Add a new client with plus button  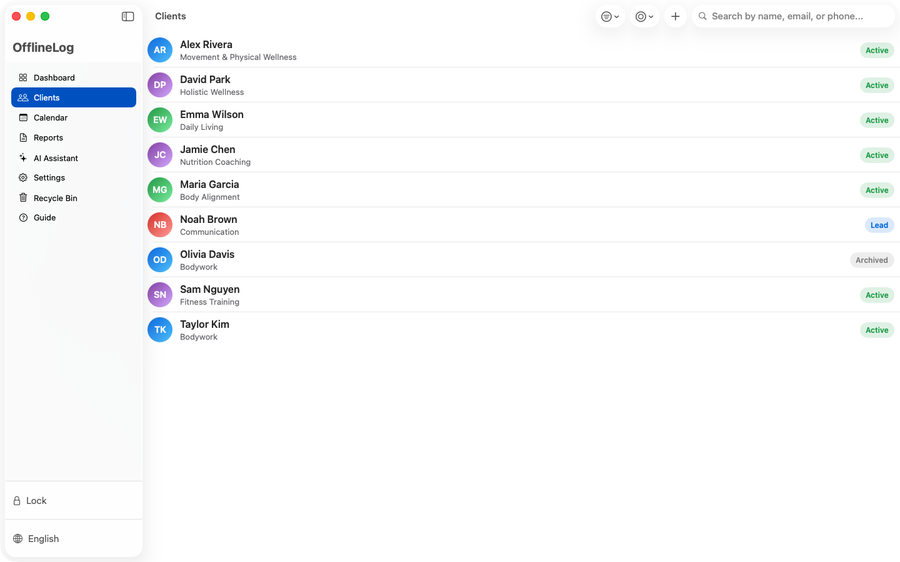(676, 17)
